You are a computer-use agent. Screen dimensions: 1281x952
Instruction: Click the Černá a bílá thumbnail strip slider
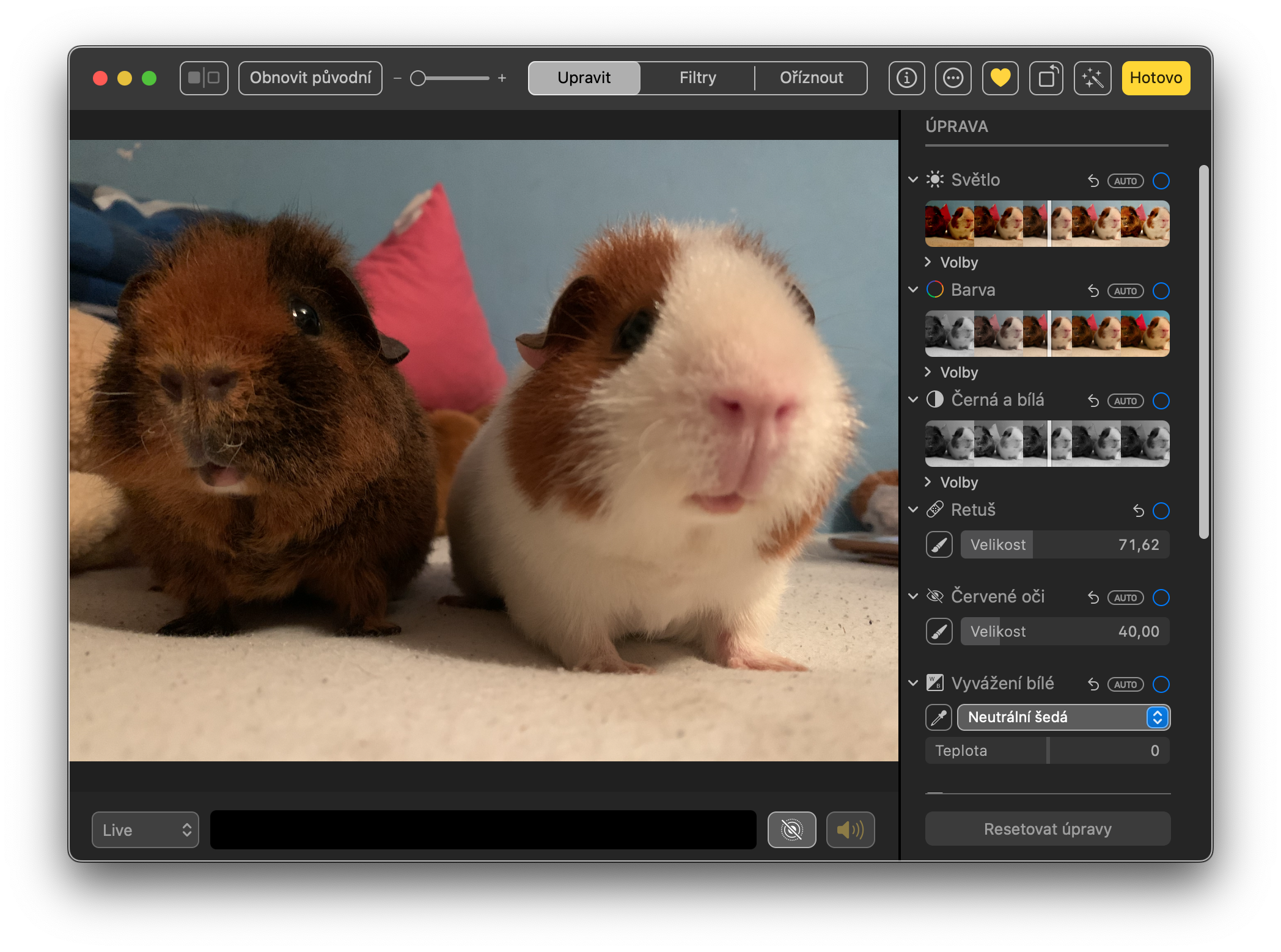click(1048, 444)
